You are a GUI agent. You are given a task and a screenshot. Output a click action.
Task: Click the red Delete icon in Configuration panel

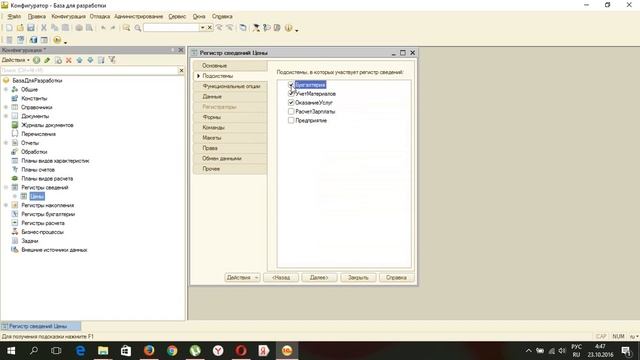69,60
